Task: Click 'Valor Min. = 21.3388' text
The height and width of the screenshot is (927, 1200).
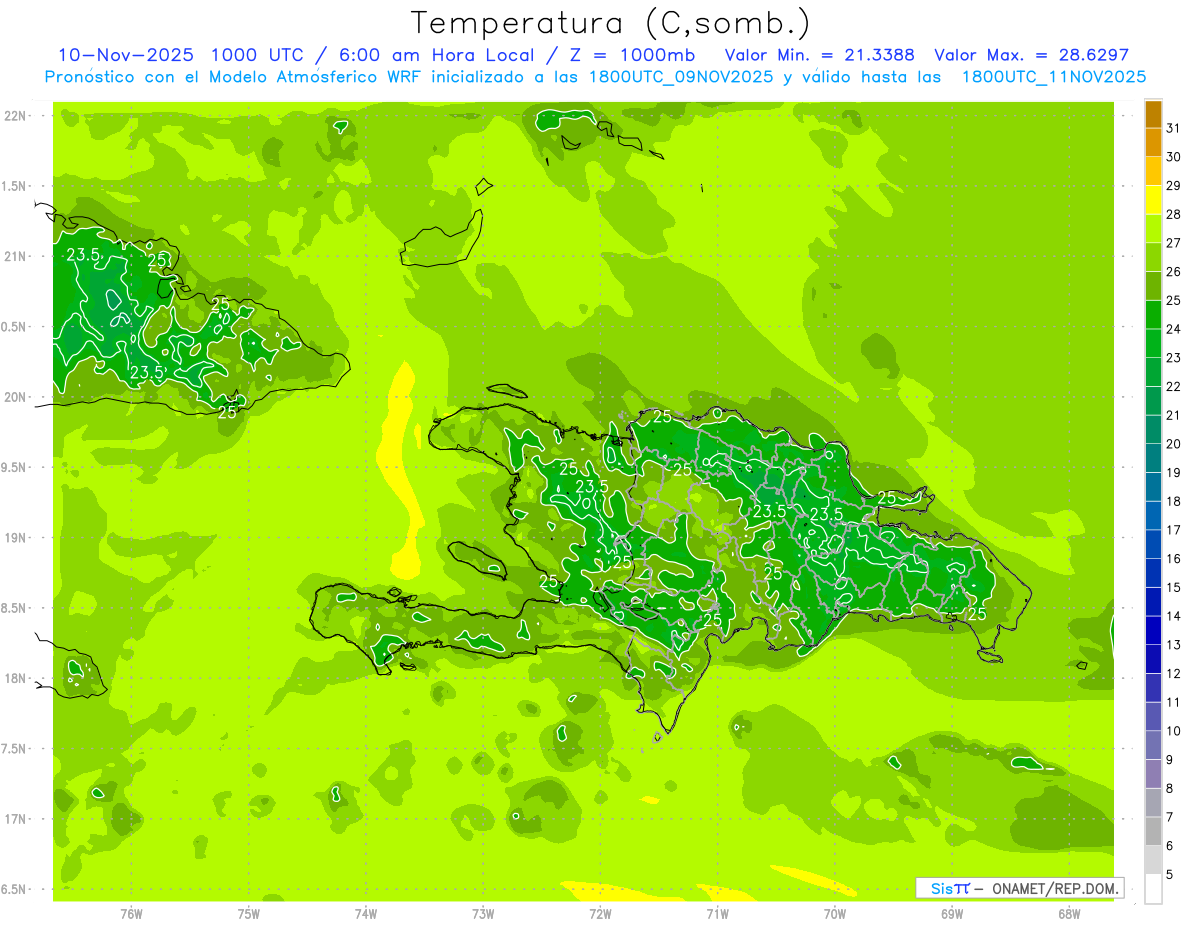Action: click(819, 55)
